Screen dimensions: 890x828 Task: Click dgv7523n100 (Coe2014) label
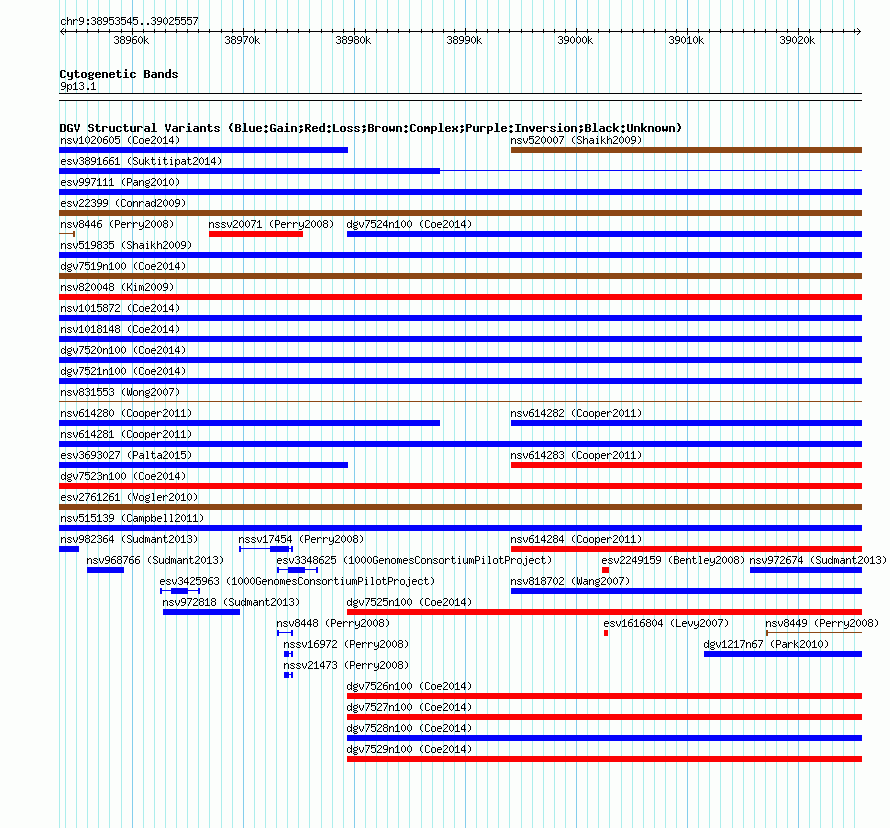pos(123,476)
